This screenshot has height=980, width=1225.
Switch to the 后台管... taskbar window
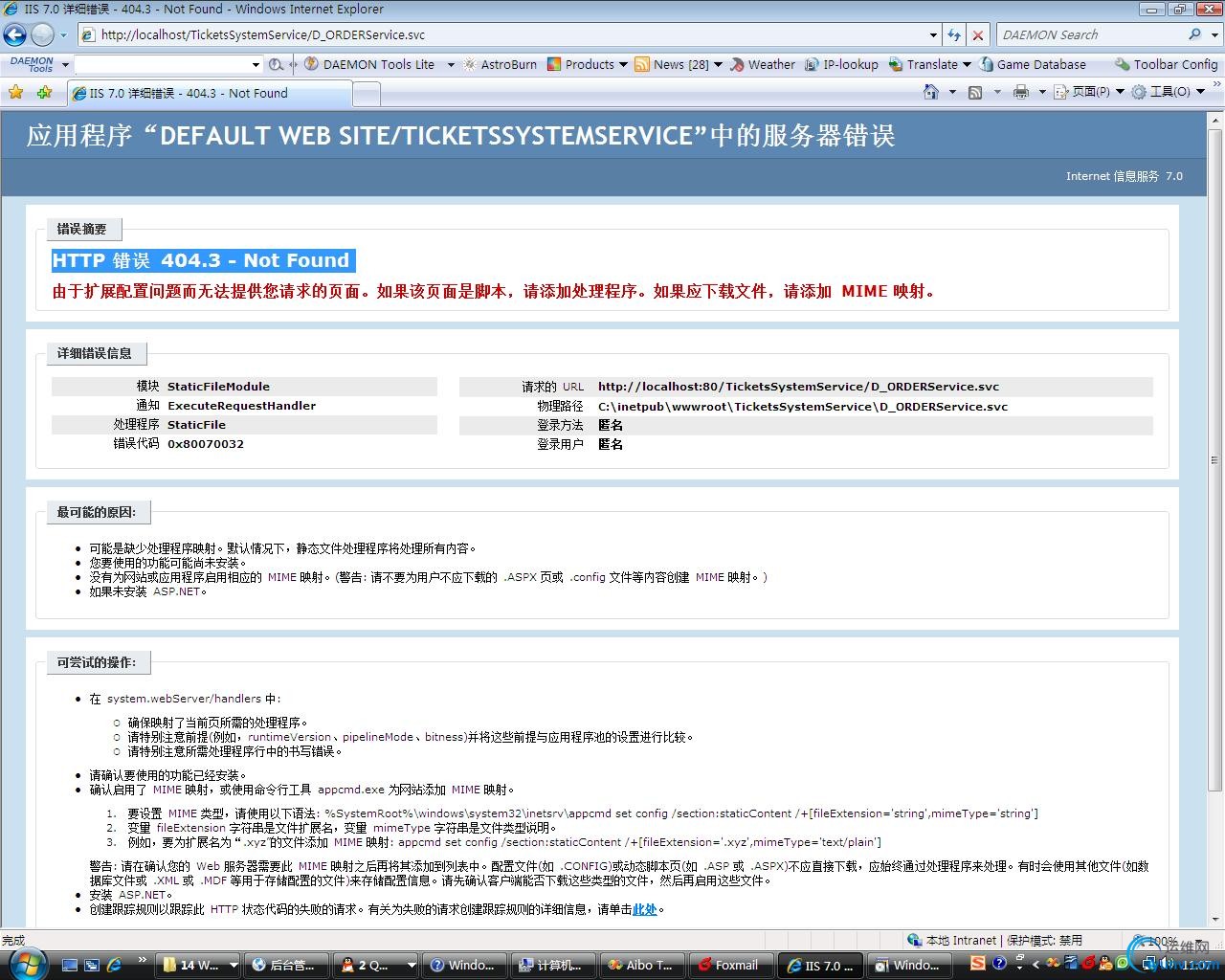pos(285,965)
